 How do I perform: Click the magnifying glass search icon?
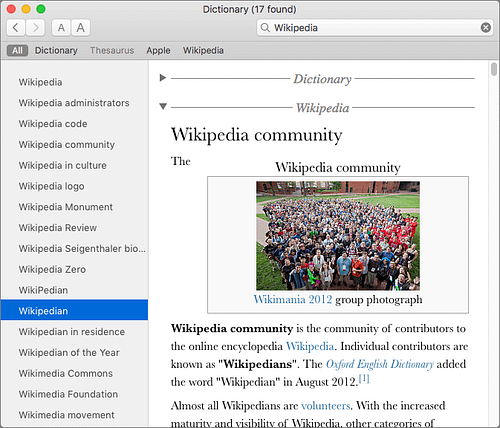pos(265,28)
